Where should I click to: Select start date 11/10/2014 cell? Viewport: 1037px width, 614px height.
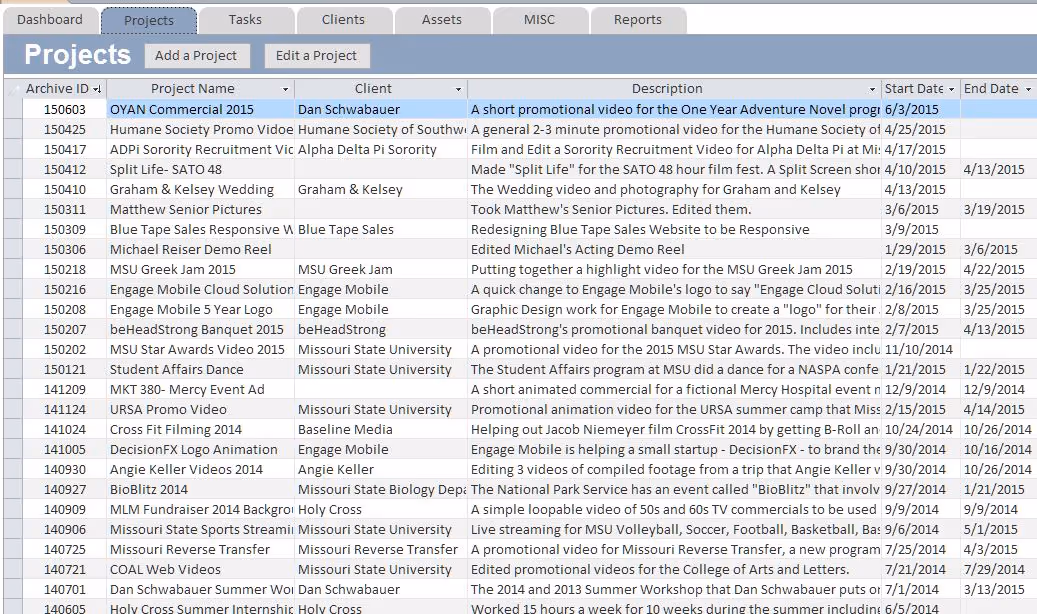pyautogui.click(x=921, y=349)
